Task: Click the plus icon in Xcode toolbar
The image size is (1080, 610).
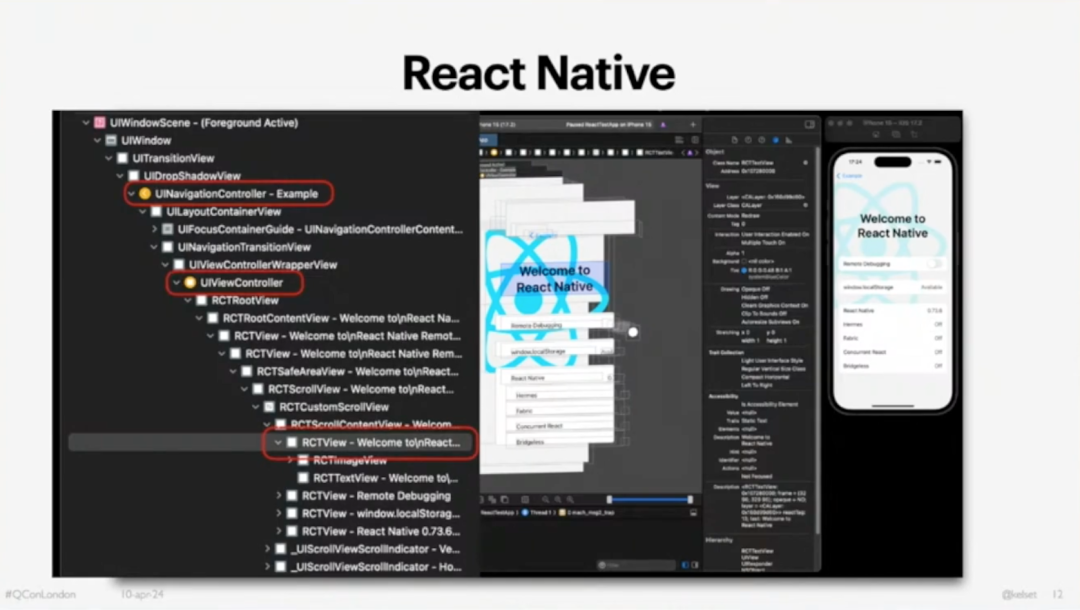Action: (693, 125)
